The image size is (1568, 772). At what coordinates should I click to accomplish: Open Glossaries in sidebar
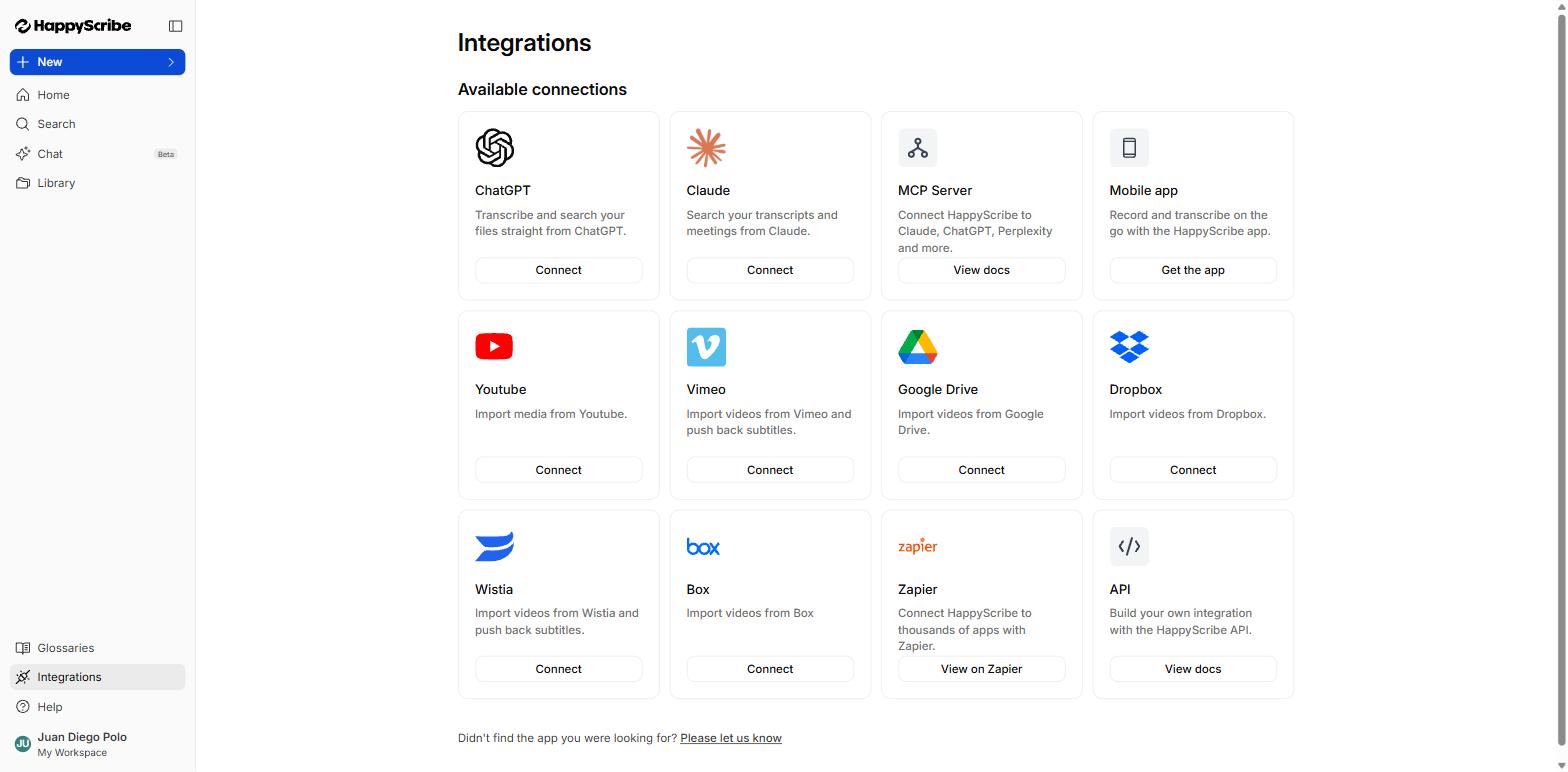tap(97, 648)
